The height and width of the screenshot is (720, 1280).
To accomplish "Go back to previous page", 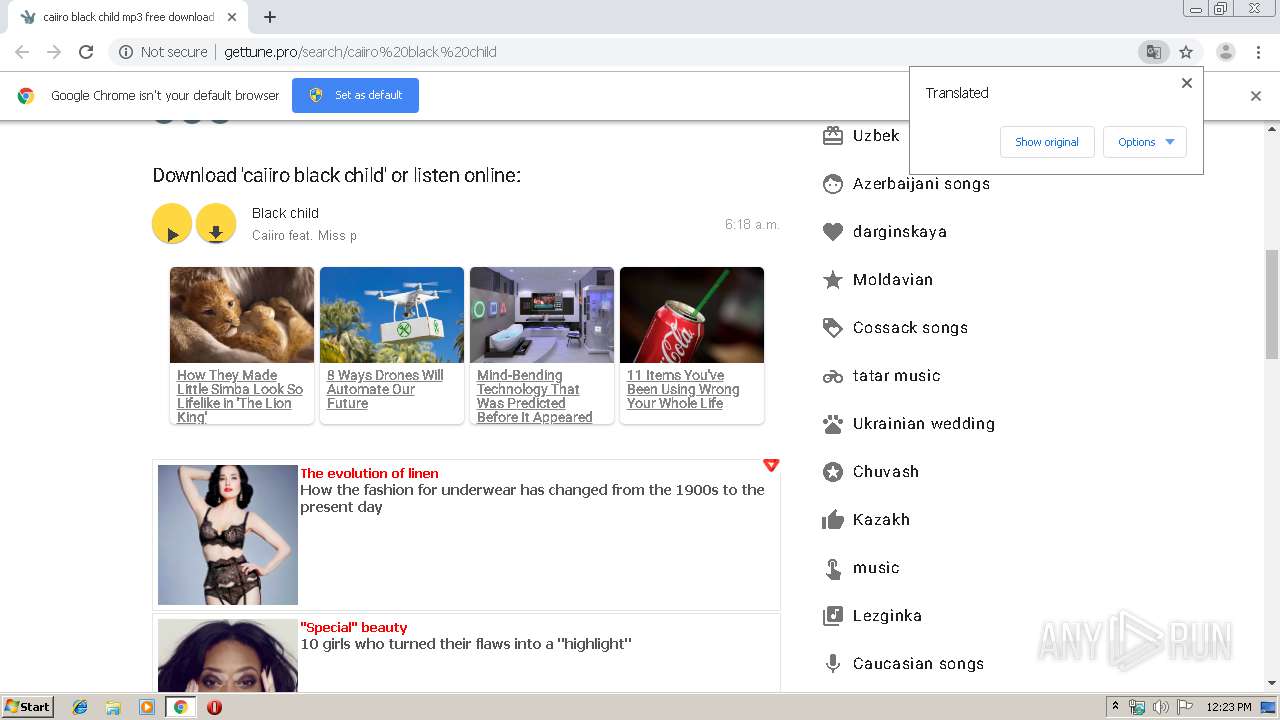I will (x=22, y=52).
